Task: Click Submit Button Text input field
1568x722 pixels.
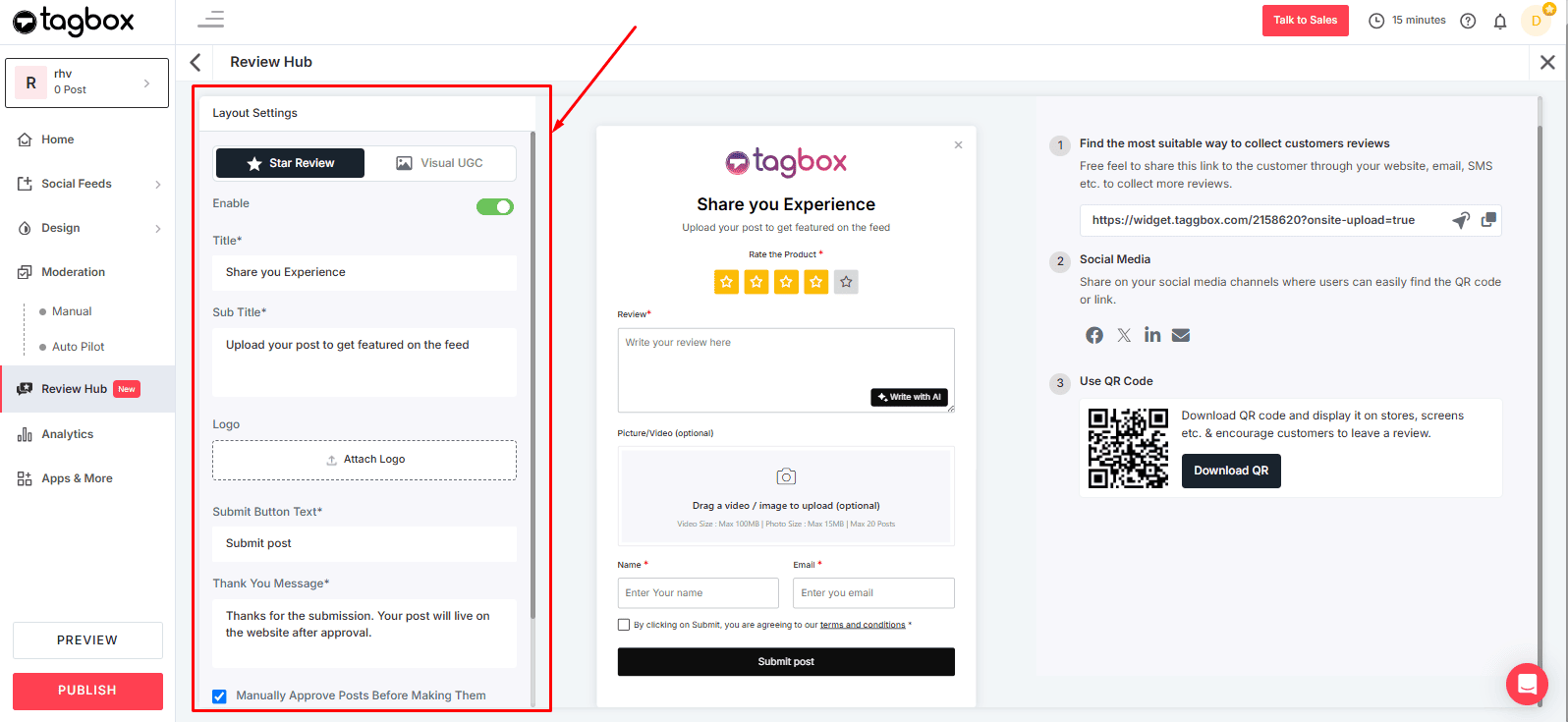Action: click(364, 544)
